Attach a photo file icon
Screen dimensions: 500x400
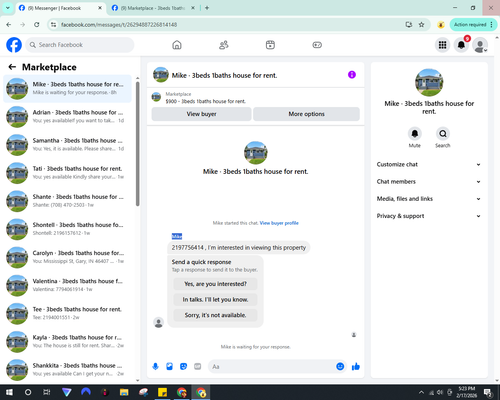(x=169, y=367)
